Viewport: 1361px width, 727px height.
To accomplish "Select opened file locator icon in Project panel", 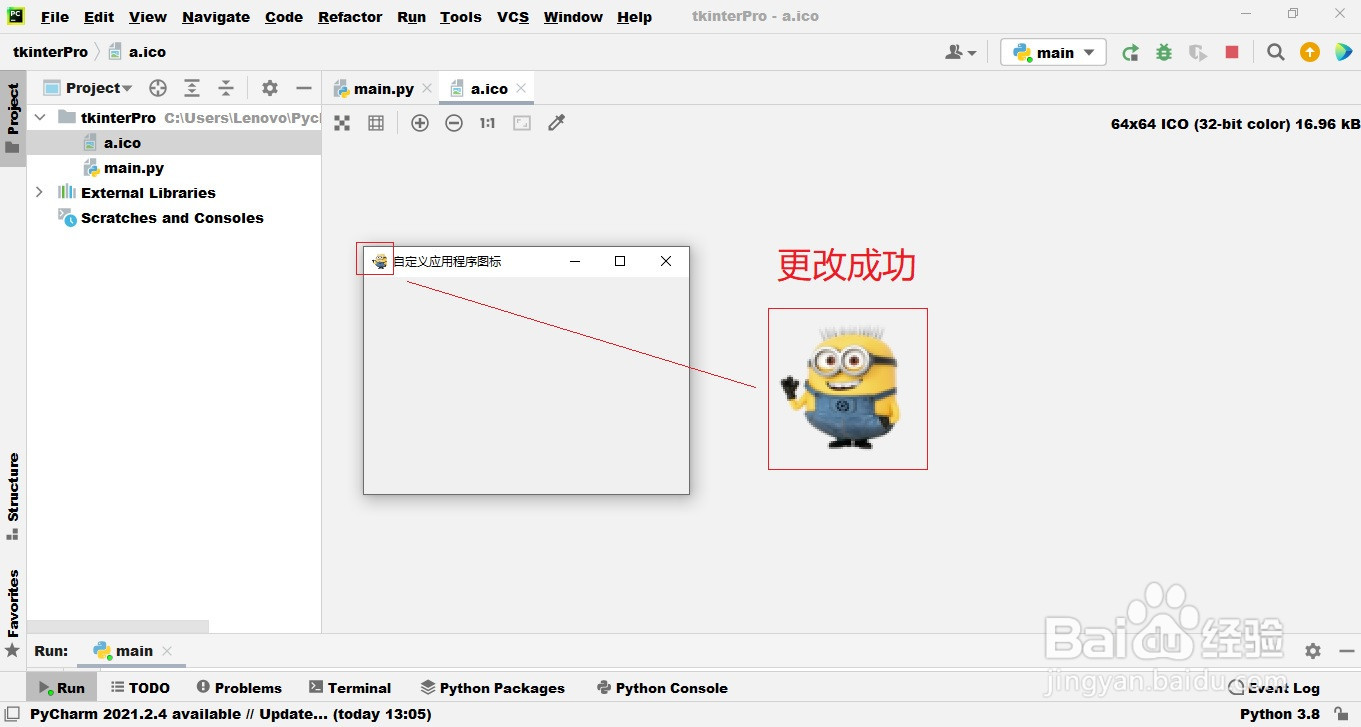I will point(157,88).
